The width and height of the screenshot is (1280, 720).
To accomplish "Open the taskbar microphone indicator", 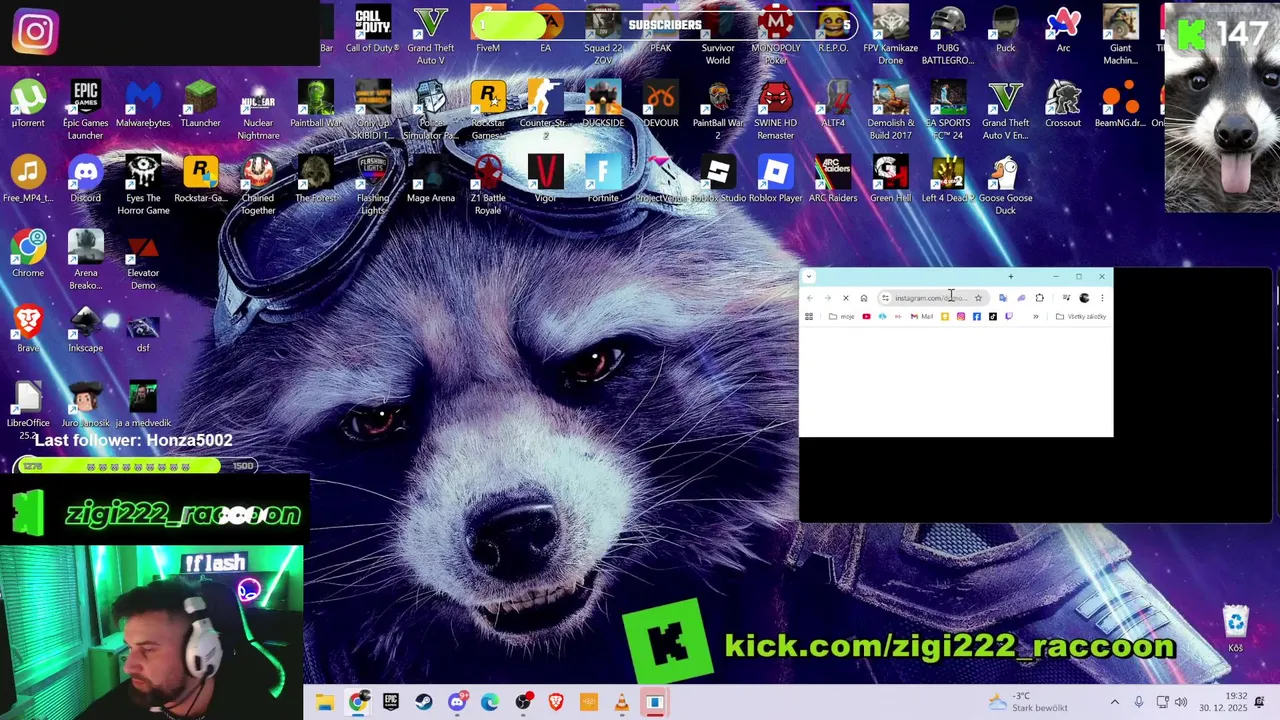I will tap(1139, 702).
